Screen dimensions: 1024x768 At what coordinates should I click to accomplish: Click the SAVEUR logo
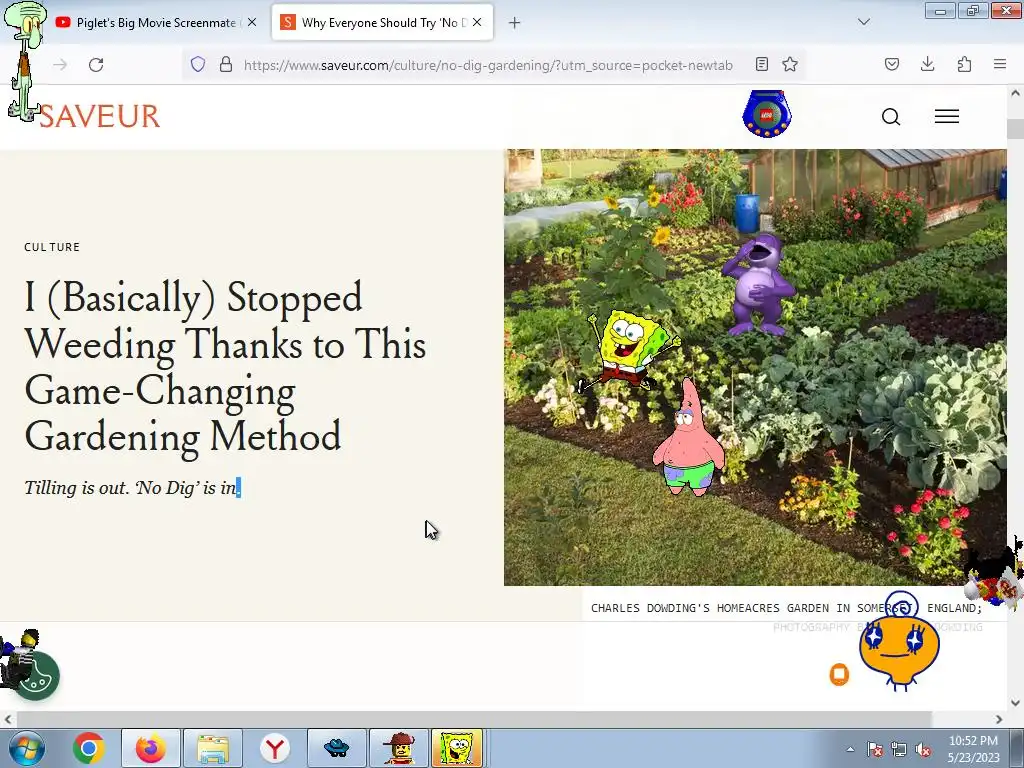99,116
